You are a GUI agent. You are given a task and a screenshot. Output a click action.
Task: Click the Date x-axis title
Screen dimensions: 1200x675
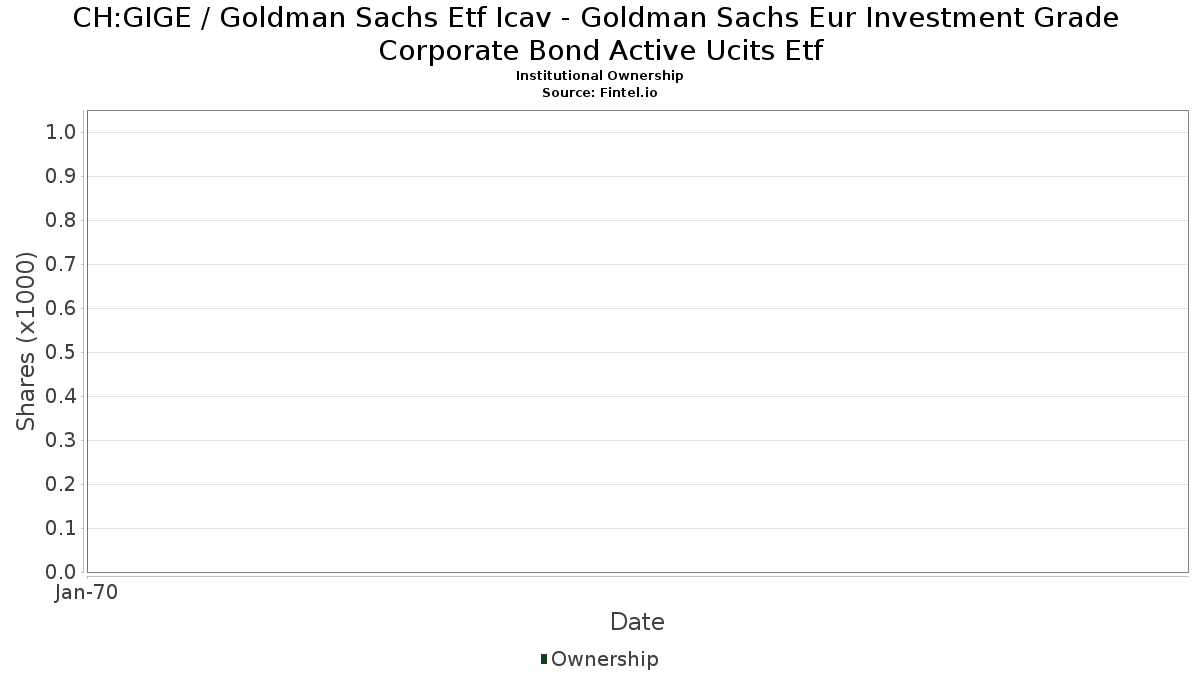637,622
